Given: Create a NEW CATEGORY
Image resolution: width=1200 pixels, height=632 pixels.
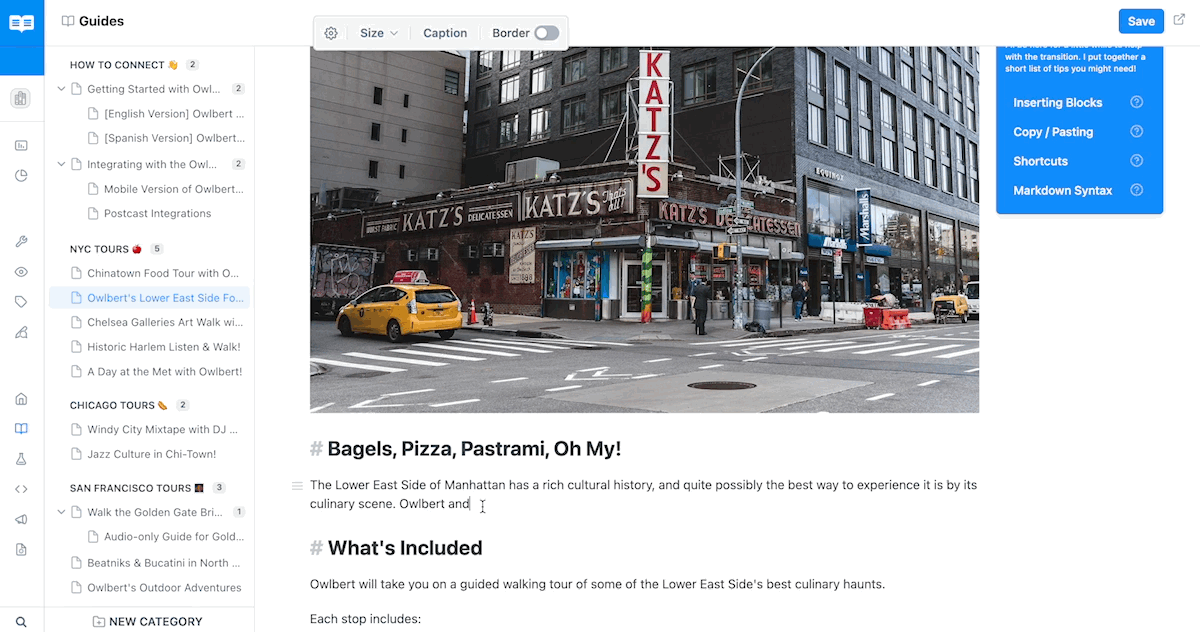Looking at the screenshot, I should (147, 621).
